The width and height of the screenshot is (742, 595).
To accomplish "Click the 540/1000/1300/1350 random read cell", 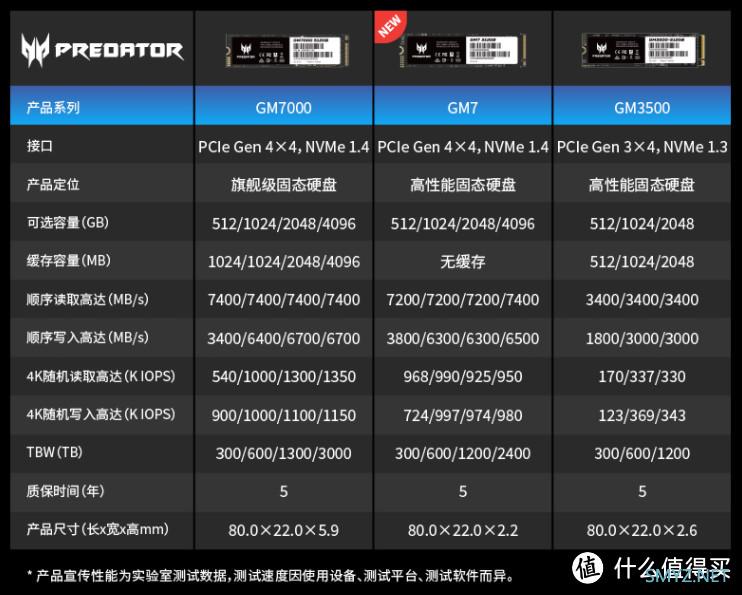I will [283, 377].
